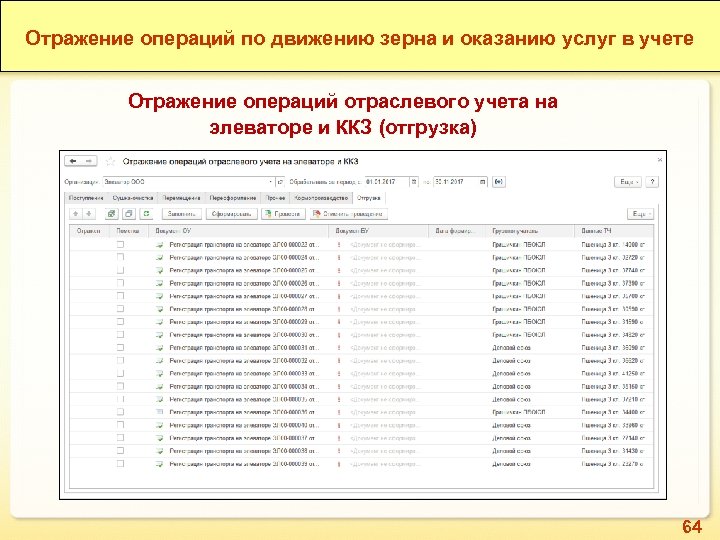This screenshot has width=720, height=540.
Task: Click the period start date field
Action: (x=387, y=182)
